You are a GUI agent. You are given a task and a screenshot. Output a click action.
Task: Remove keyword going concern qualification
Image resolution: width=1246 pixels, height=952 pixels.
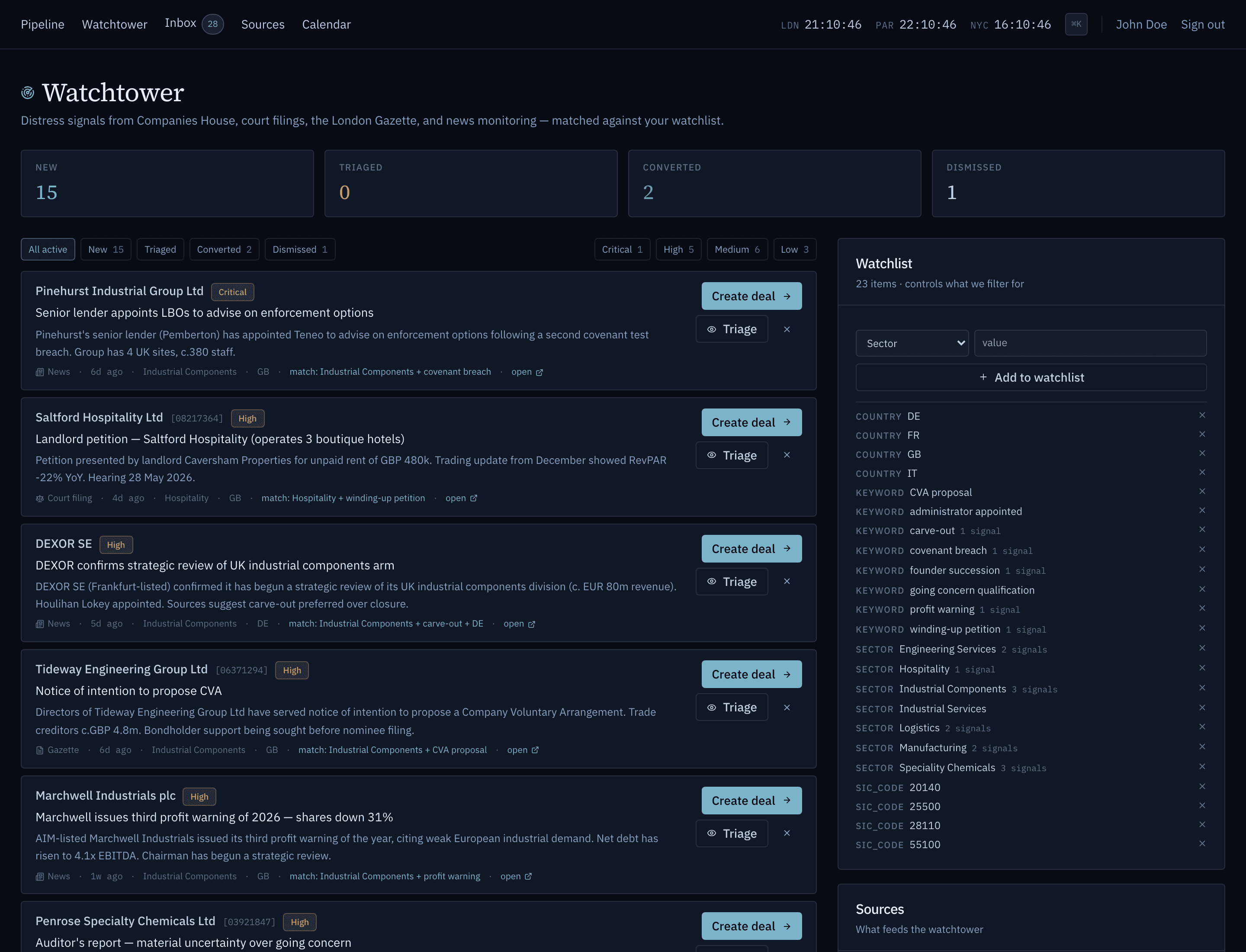tap(1202, 589)
